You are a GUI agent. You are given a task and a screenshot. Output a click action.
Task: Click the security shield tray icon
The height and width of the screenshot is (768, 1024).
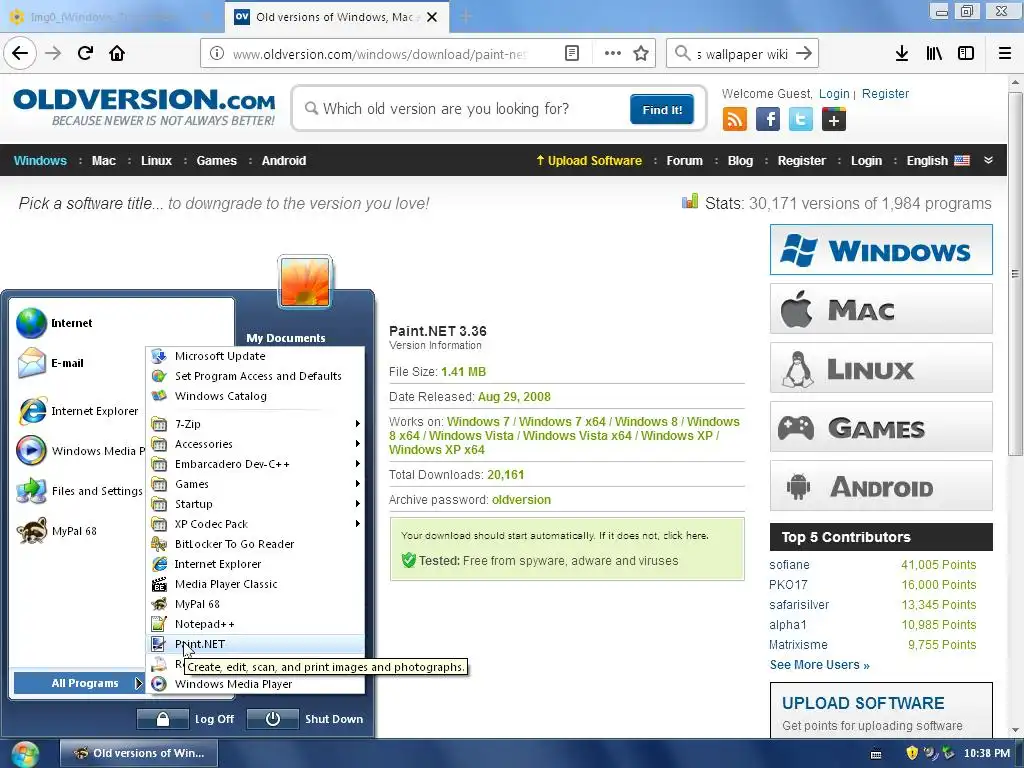[912, 753]
